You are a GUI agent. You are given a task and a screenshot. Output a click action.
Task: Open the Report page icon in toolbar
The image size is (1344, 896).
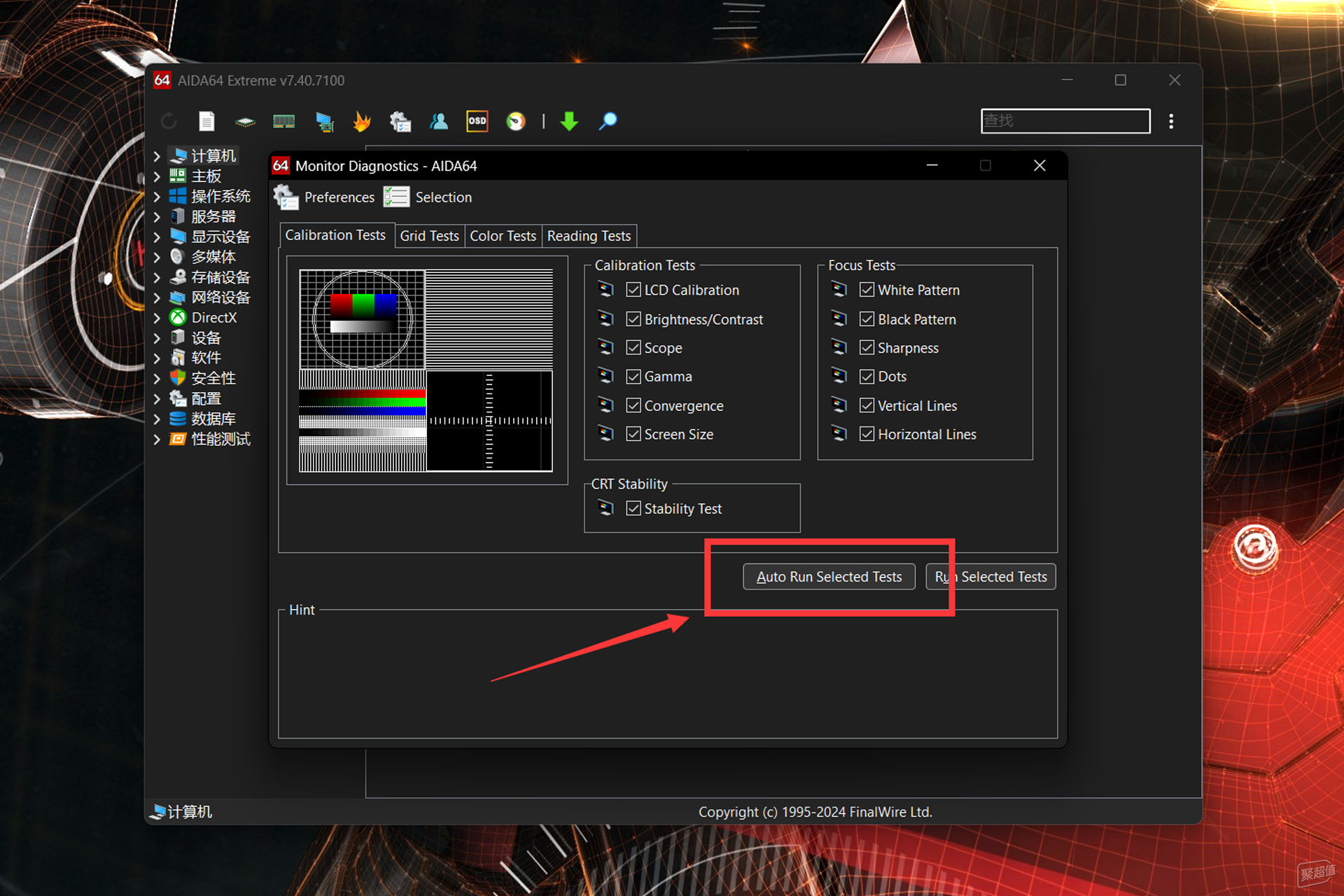coord(206,121)
